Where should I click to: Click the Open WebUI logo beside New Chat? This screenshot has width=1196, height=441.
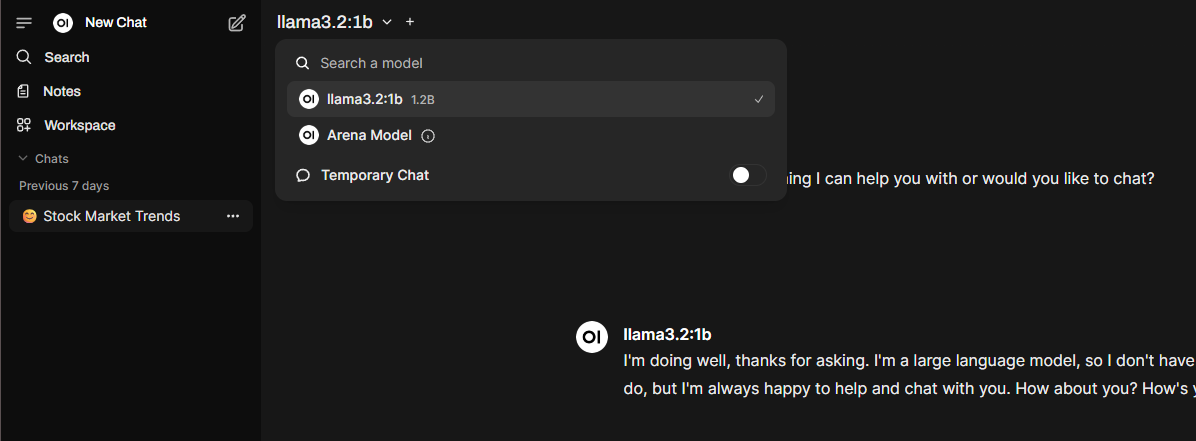point(63,23)
